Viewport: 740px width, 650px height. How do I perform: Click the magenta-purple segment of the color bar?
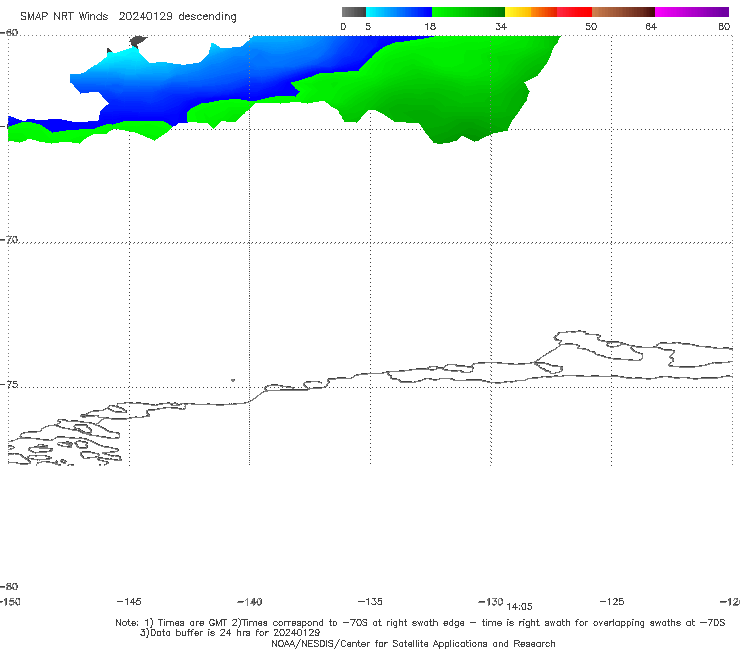[x=692, y=12]
